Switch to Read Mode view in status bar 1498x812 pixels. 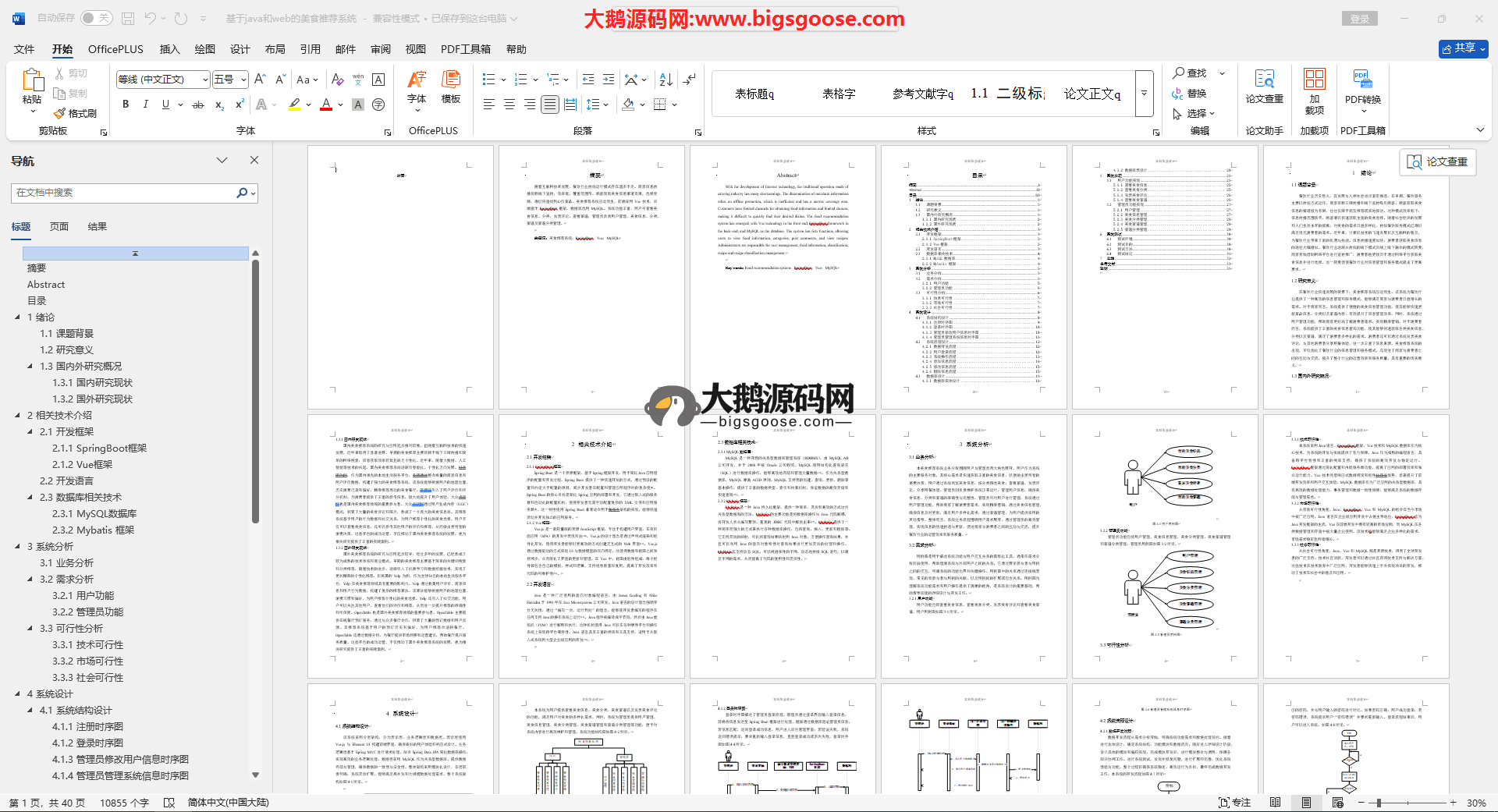point(1275,803)
